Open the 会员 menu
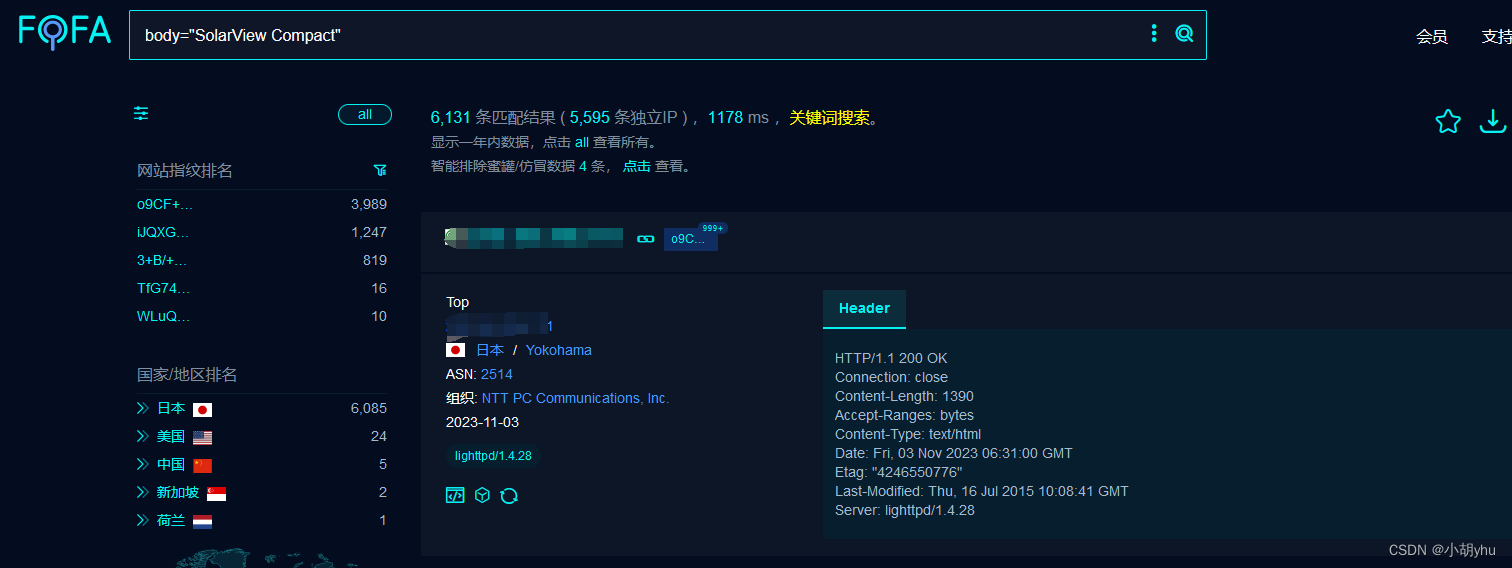 pos(1432,36)
